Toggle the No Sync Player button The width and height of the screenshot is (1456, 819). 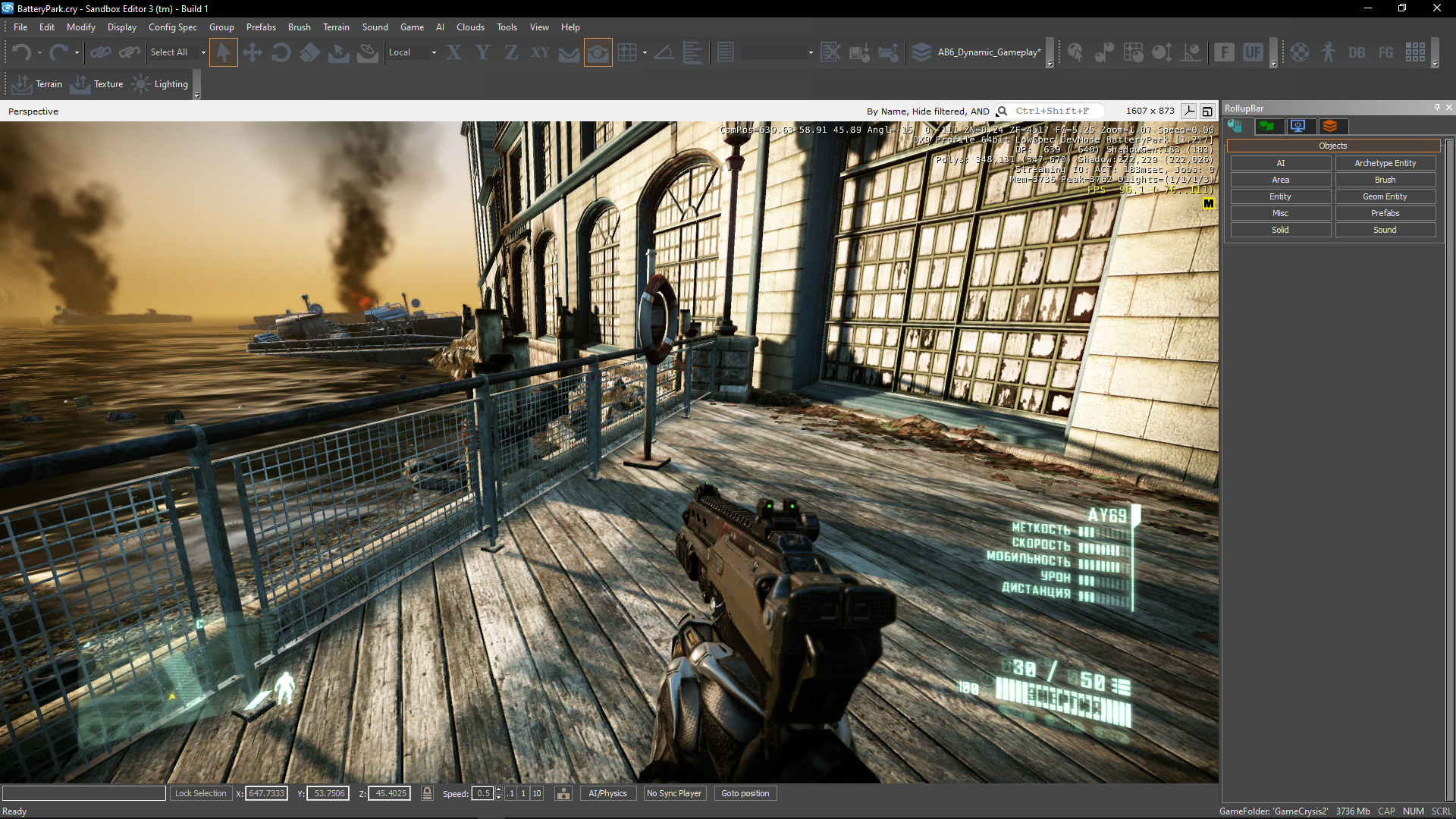click(673, 793)
